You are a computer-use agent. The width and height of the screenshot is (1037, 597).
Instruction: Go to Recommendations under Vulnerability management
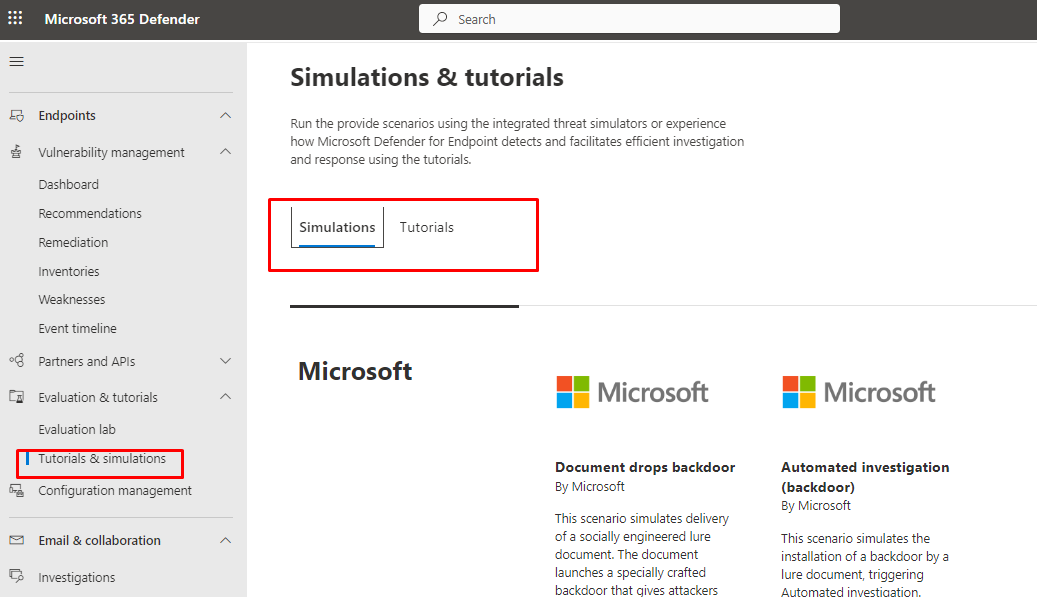[90, 213]
